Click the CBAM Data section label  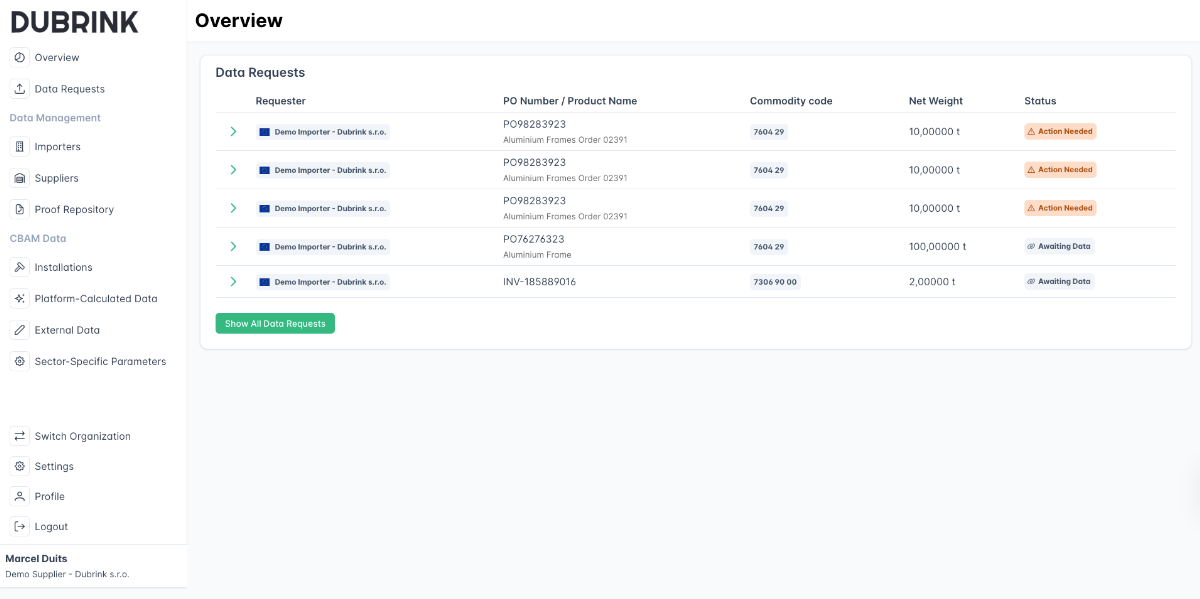coord(38,238)
